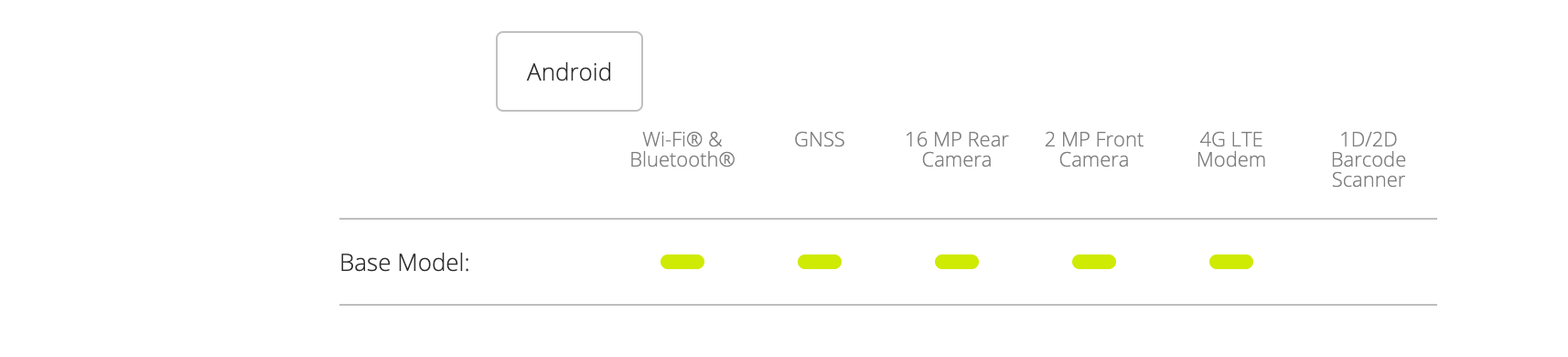Click the 'Bluetooth®' header text line

(682, 159)
